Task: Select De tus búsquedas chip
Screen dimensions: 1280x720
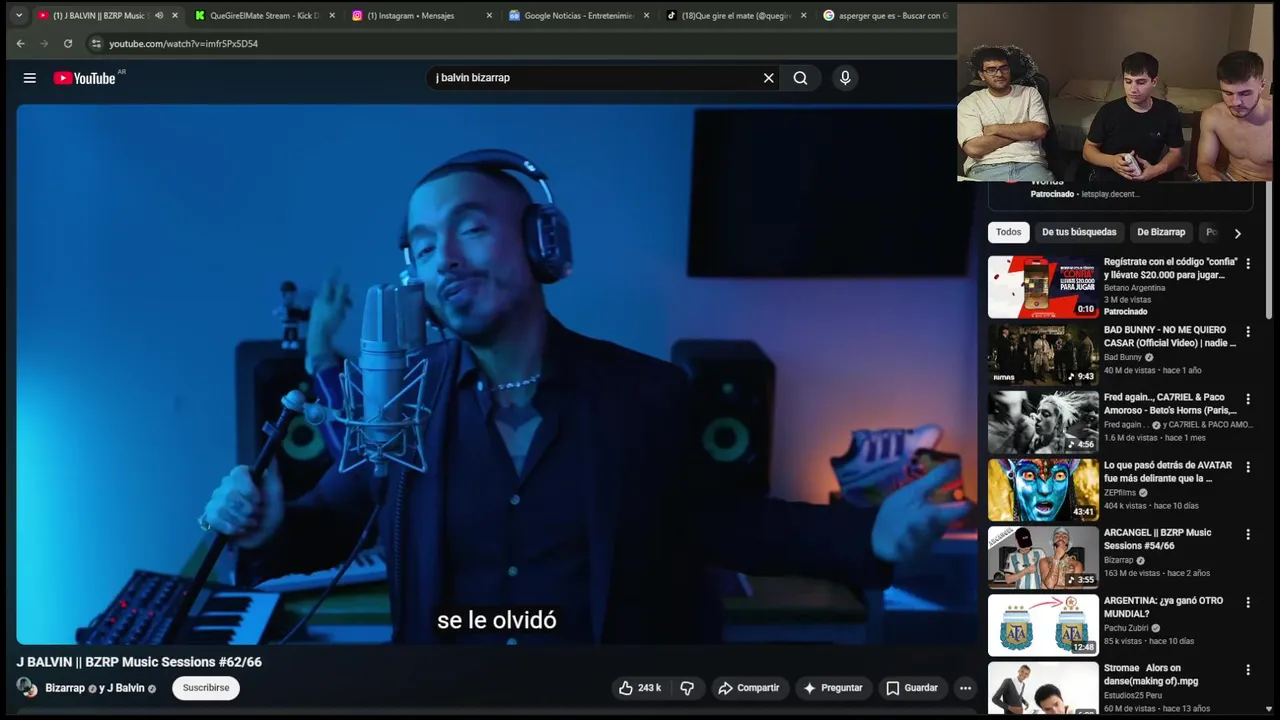Action: (x=1079, y=232)
